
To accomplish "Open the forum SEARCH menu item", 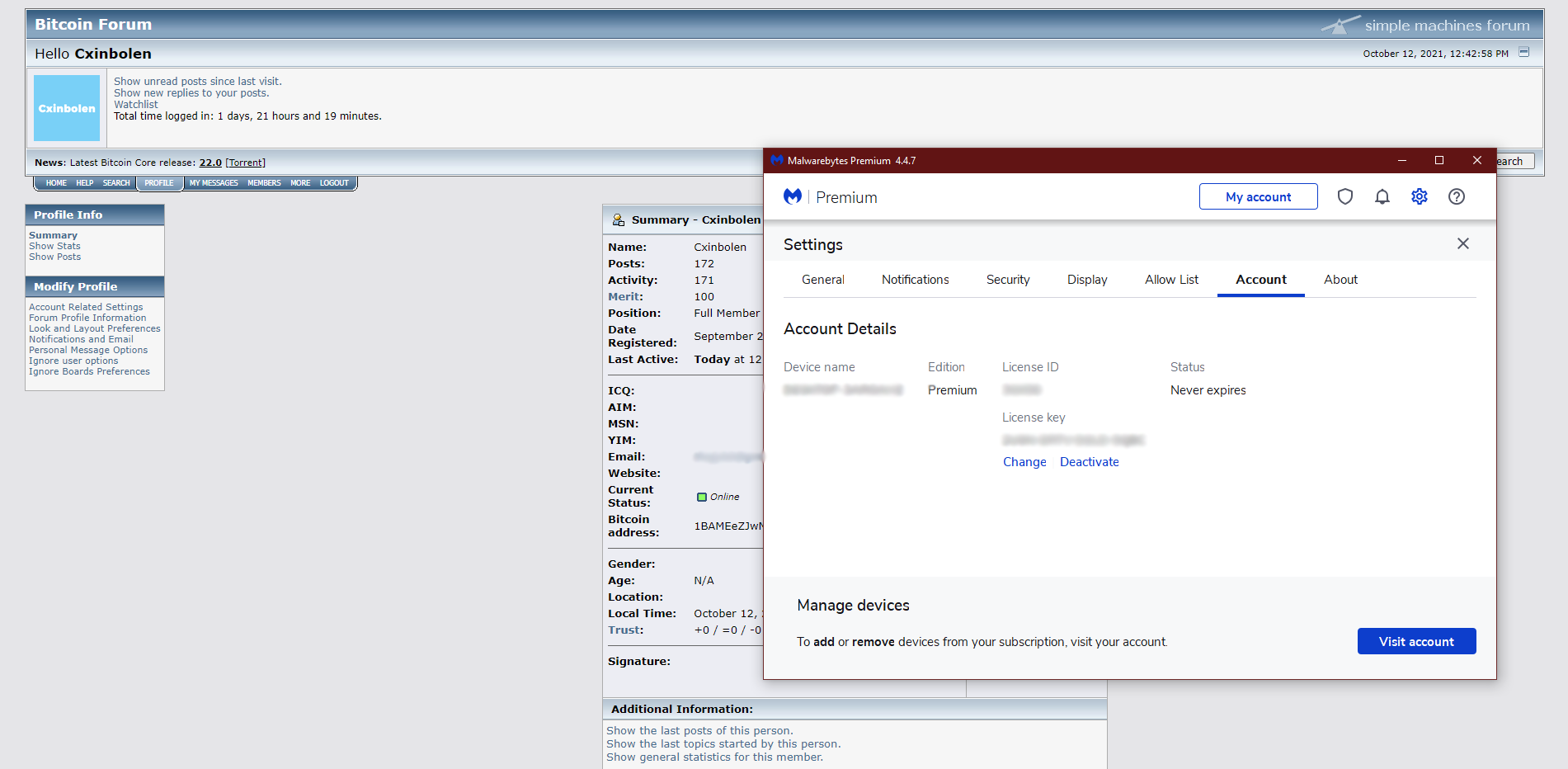I will click(116, 183).
